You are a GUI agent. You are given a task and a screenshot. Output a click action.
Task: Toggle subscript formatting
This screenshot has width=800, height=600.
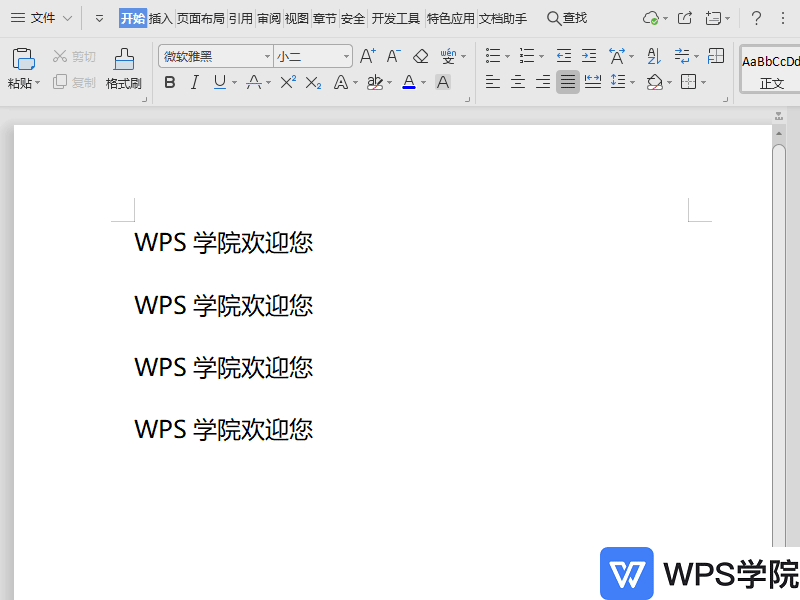tap(312, 82)
